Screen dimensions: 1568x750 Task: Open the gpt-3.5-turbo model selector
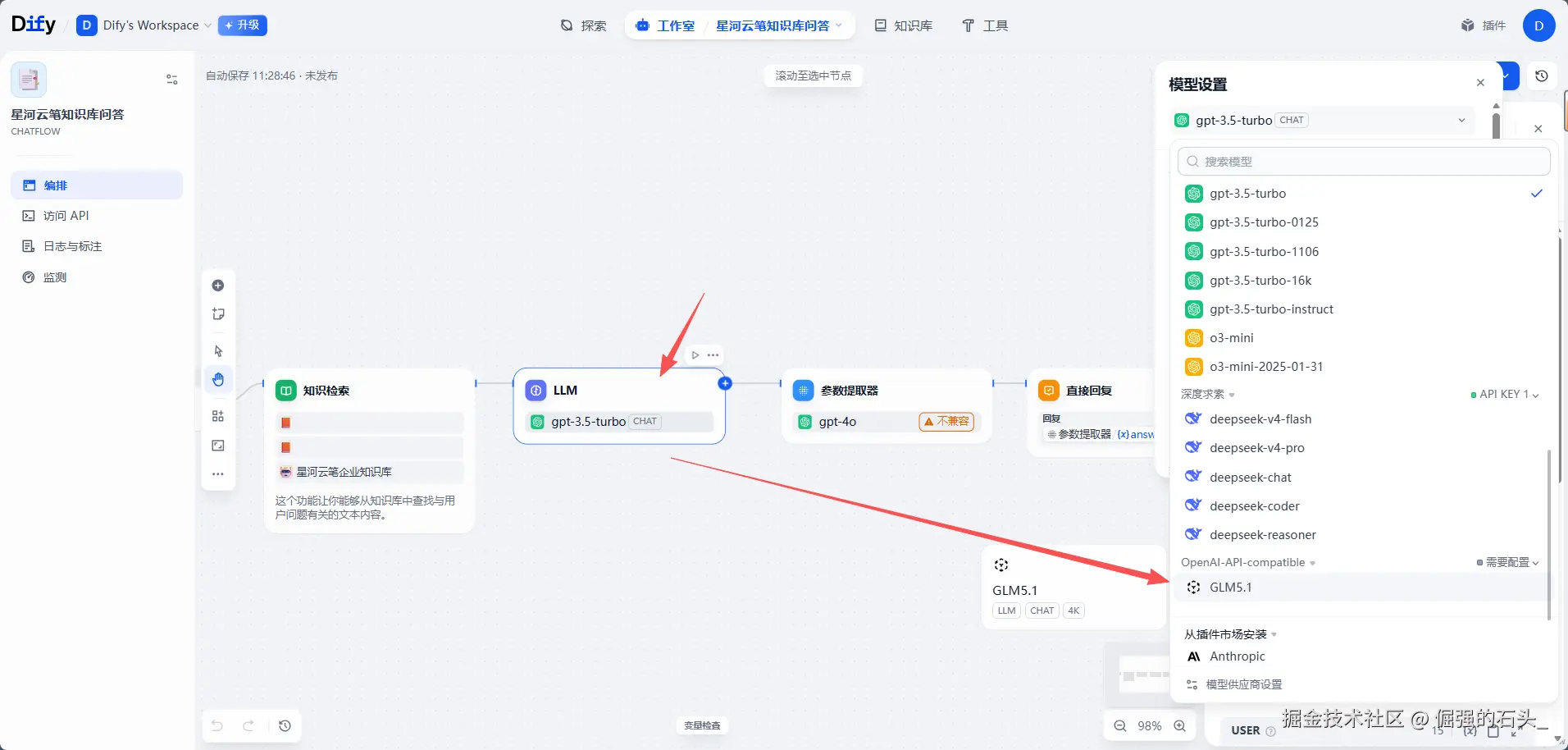pos(1321,121)
